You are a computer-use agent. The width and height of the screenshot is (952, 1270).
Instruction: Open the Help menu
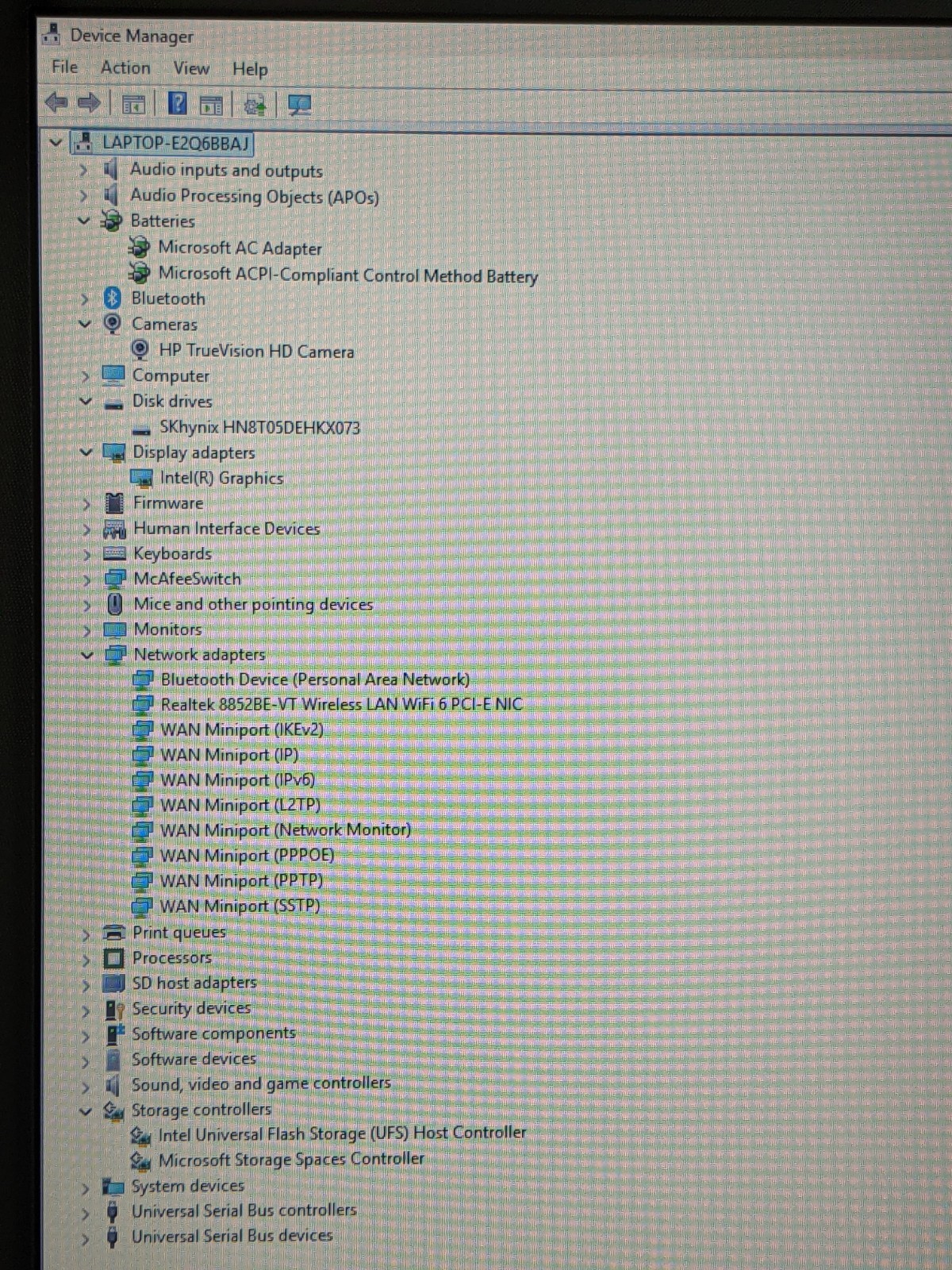[x=250, y=69]
